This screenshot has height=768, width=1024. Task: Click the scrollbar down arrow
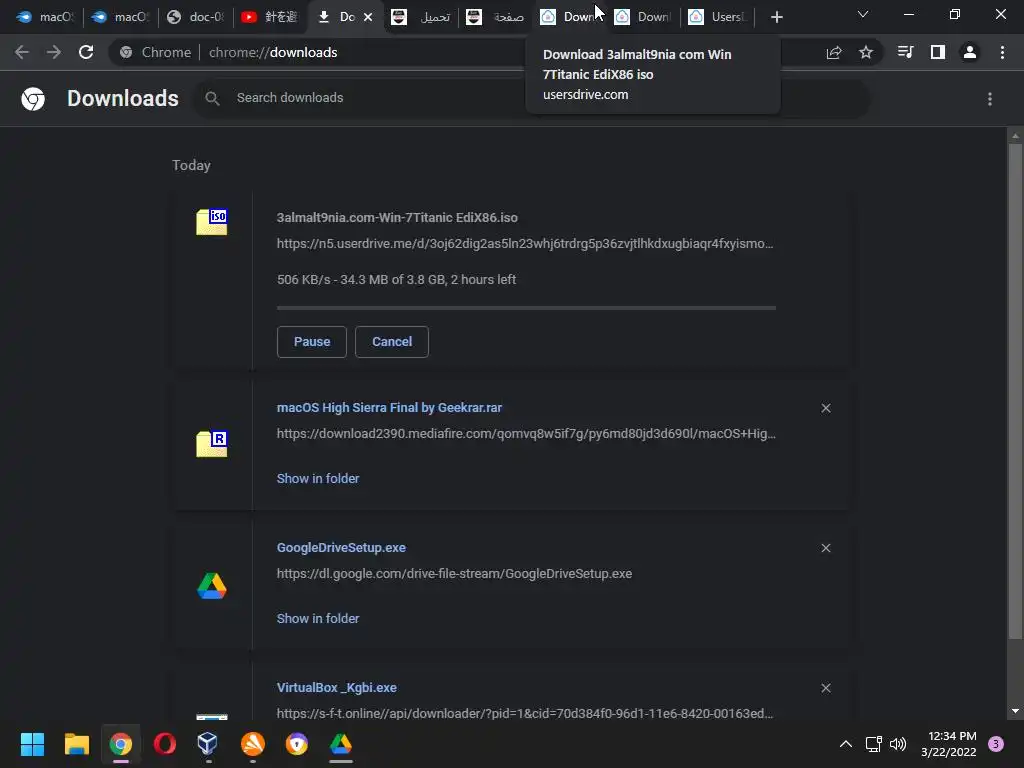pyautogui.click(x=1015, y=711)
